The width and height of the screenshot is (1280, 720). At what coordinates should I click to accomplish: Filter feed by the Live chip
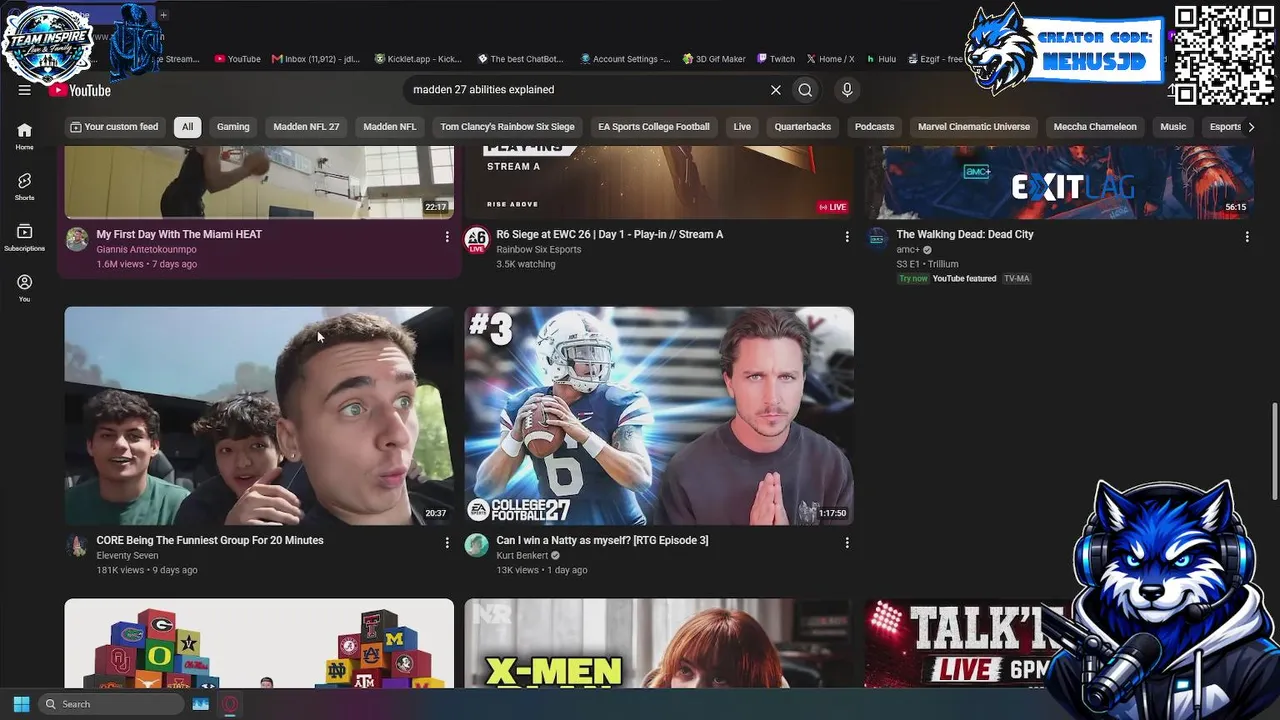[x=742, y=127]
